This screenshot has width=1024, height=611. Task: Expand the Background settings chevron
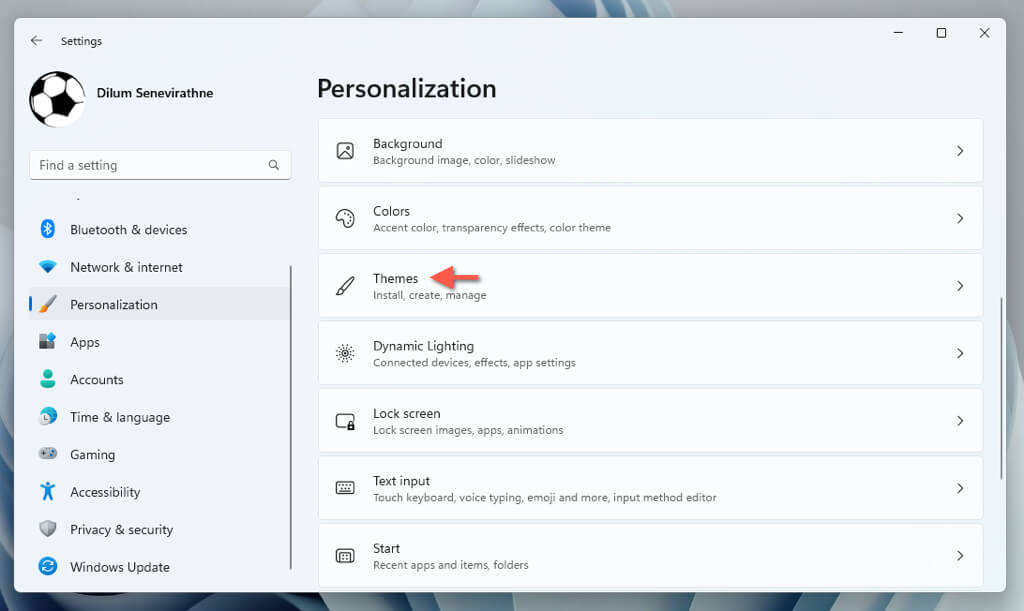(960, 151)
